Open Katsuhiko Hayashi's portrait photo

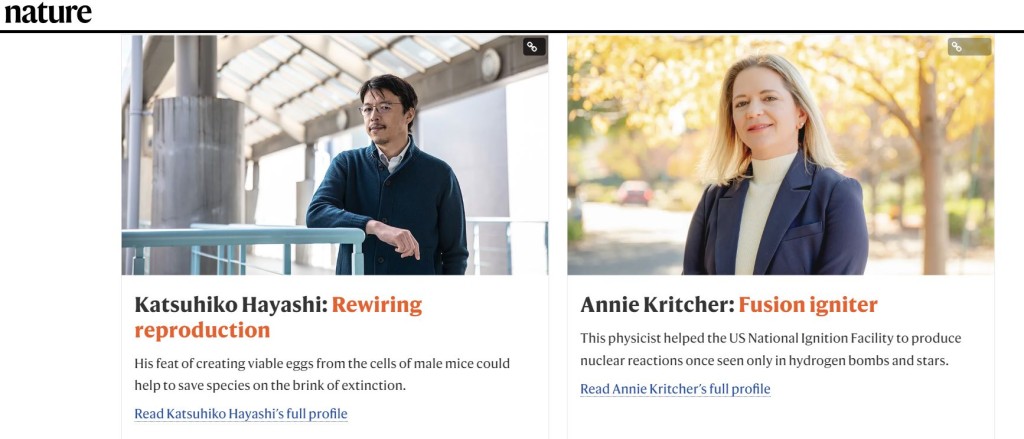[334, 155]
